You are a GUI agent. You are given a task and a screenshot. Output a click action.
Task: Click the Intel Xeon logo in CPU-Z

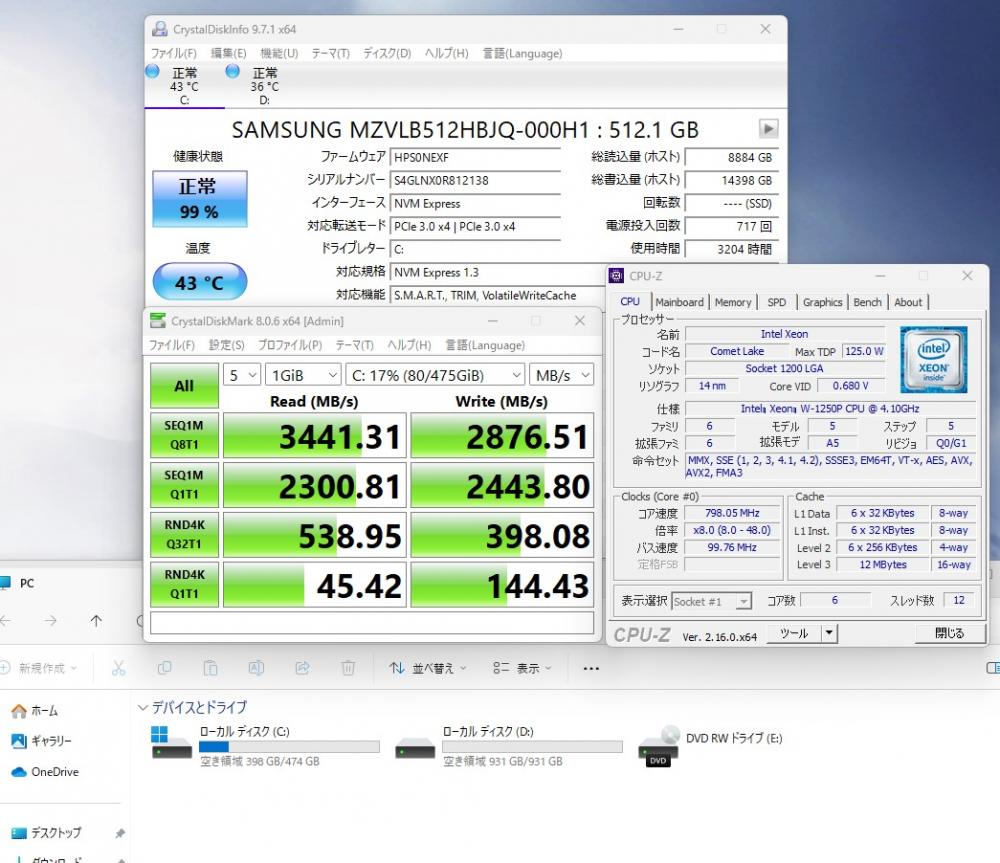tap(934, 359)
